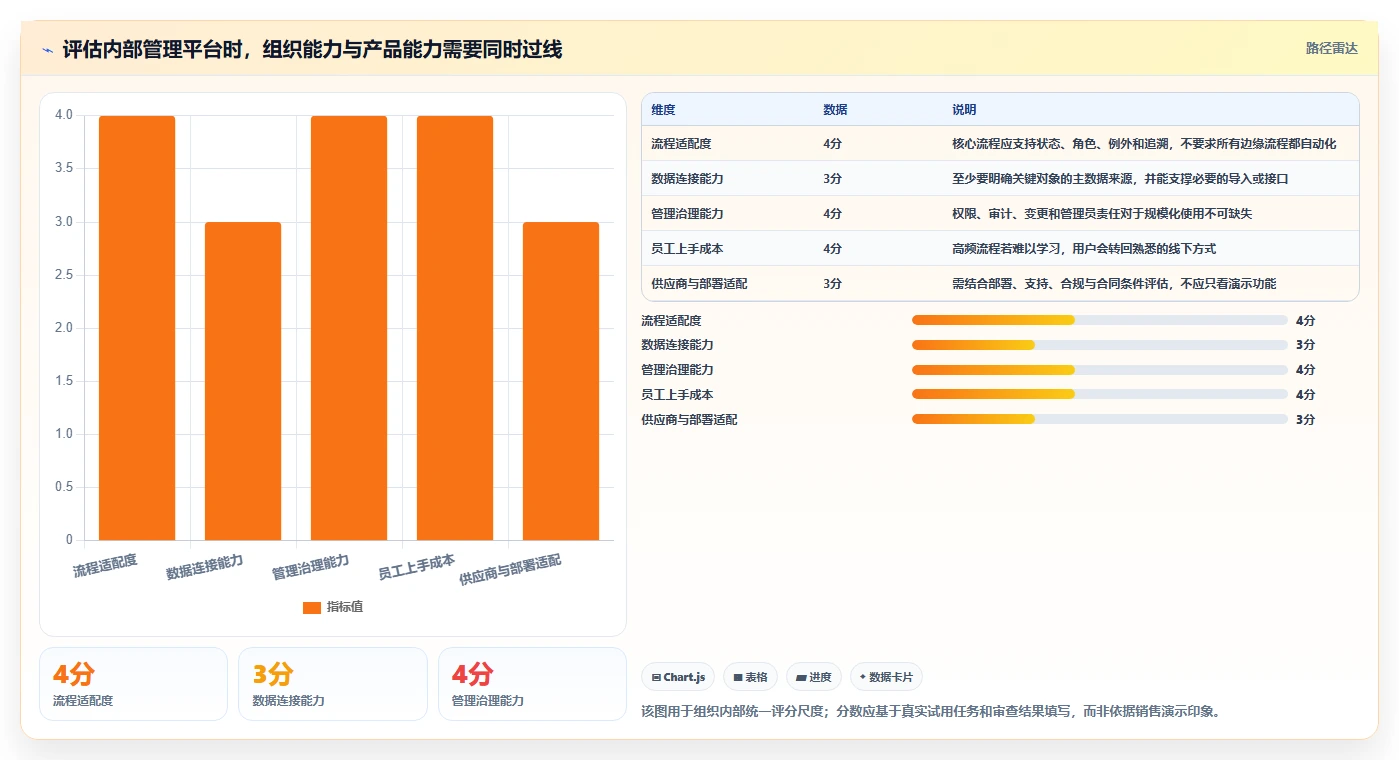Click the 供应商与部署适配 x-axis label under chart
Screen dimensions: 1399x760
(510, 570)
